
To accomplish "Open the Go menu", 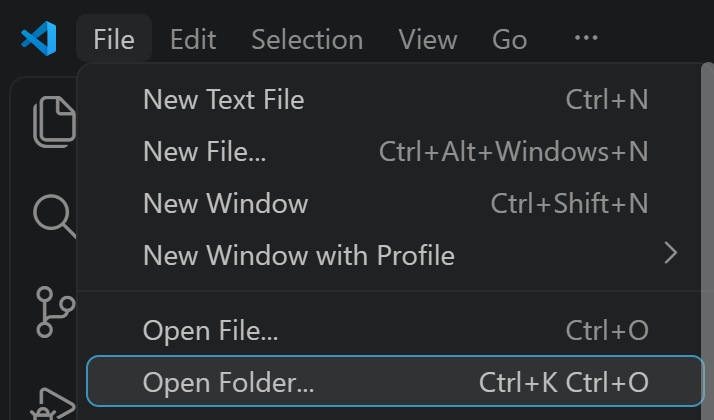I will (510, 39).
